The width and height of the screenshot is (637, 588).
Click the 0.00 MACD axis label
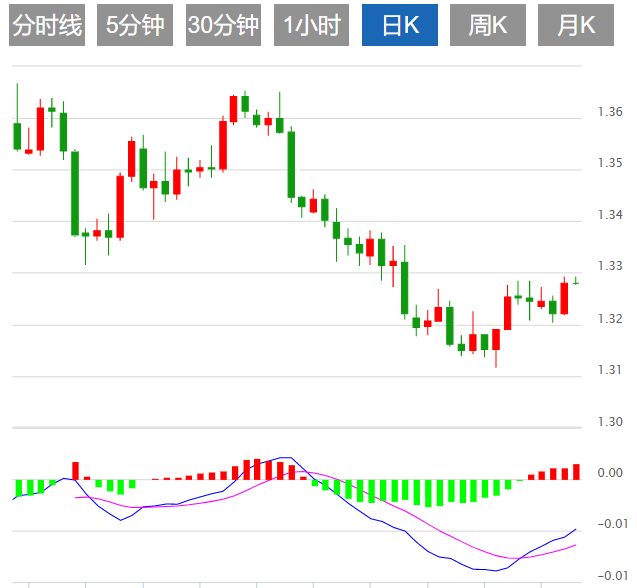[610, 473]
